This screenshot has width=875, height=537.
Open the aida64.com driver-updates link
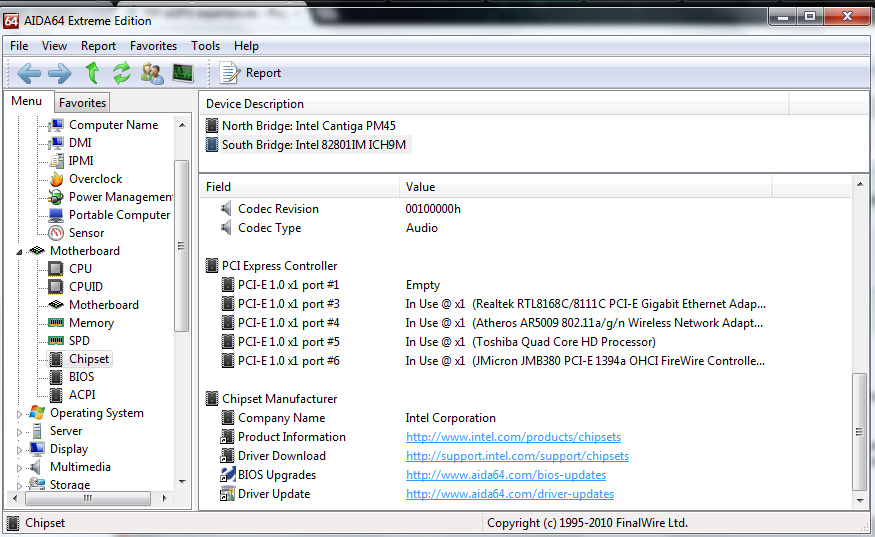(x=510, y=494)
